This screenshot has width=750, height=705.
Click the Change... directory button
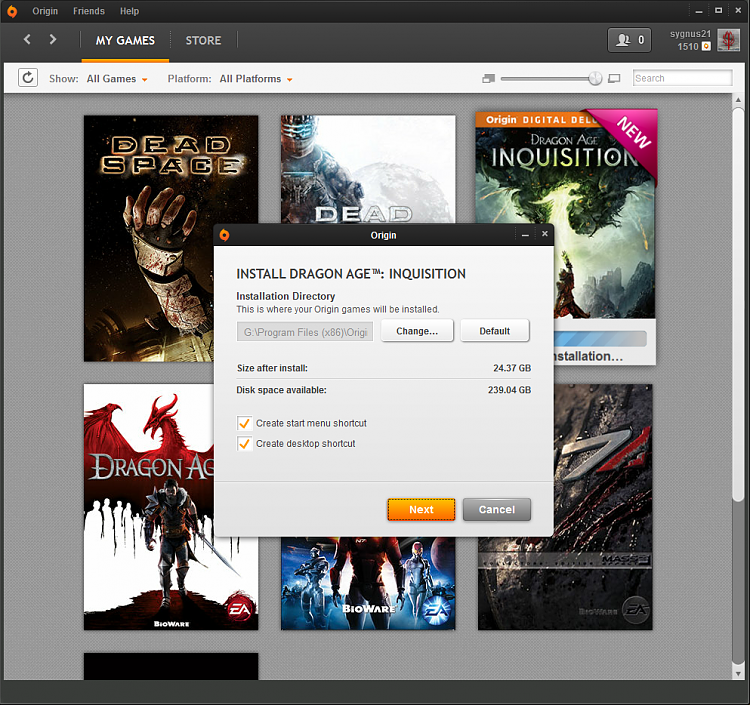point(417,331)
